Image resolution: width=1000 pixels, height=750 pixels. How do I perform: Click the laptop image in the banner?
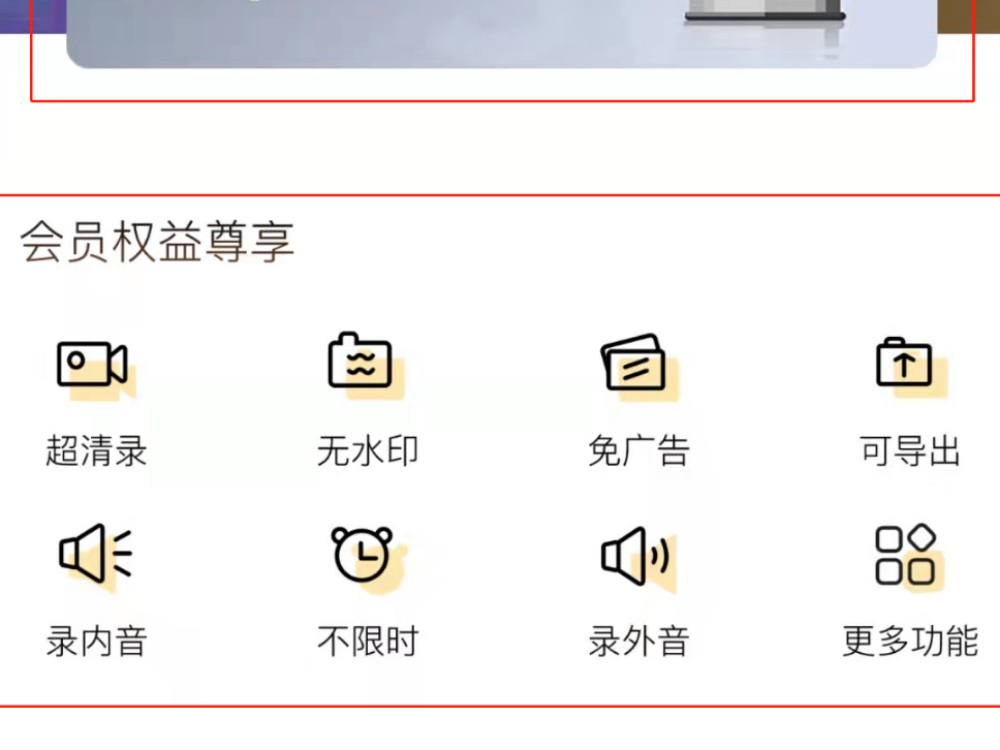(765, 11)
